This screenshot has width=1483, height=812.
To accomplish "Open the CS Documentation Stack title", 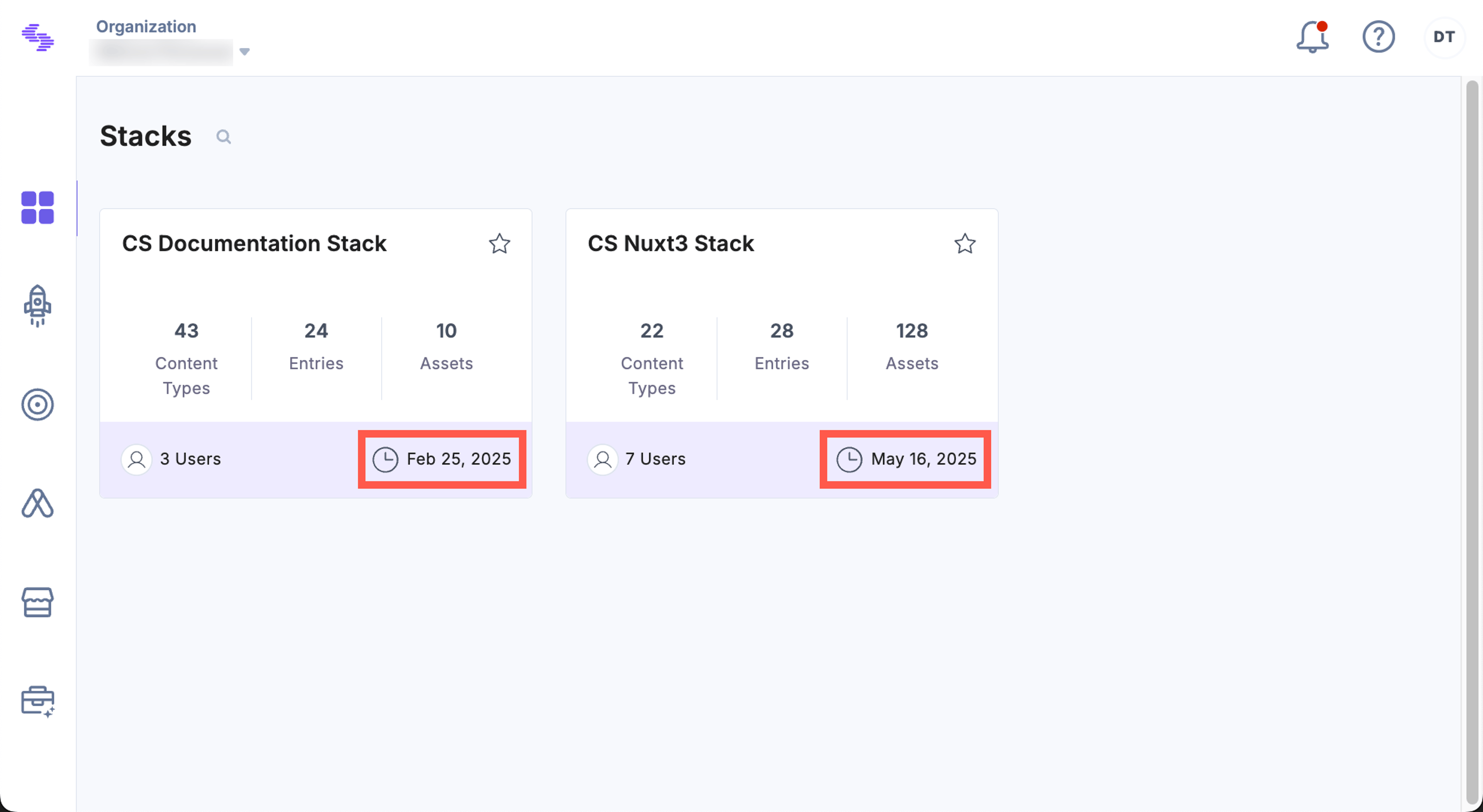I will [x=254, y=243].
